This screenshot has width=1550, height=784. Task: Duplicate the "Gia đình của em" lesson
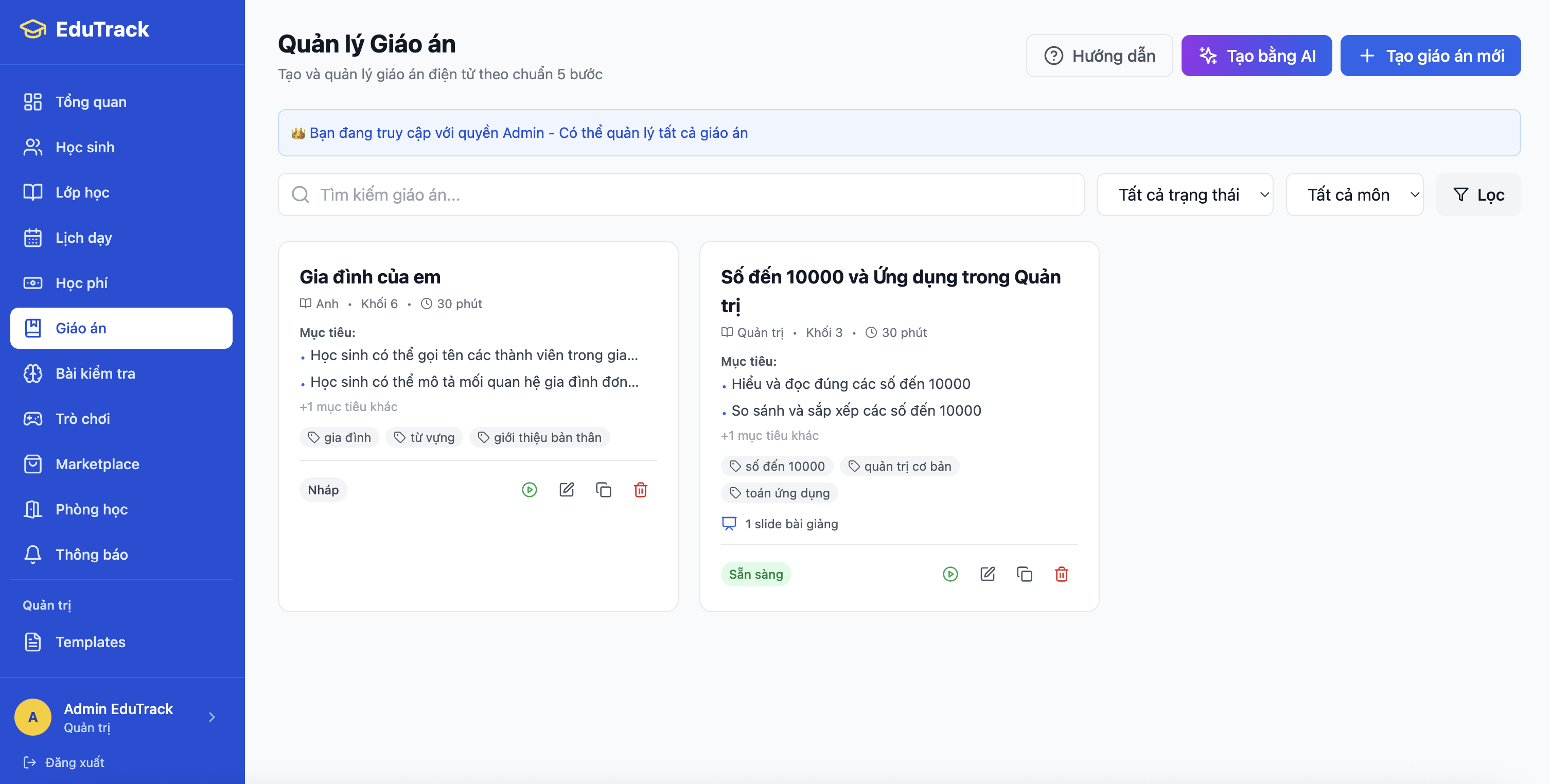604,490
